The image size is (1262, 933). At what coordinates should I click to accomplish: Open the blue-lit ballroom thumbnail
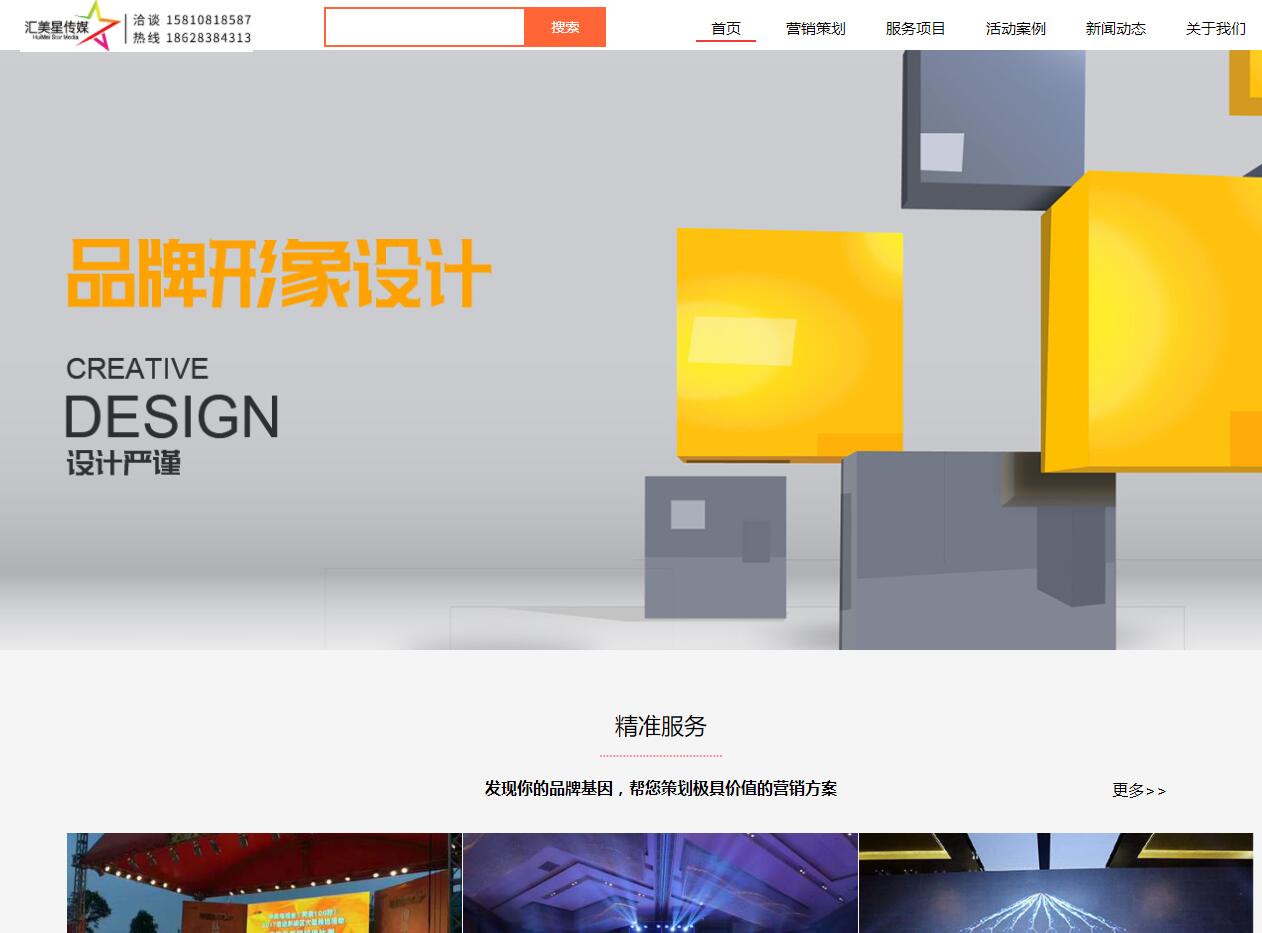point(660,882)
